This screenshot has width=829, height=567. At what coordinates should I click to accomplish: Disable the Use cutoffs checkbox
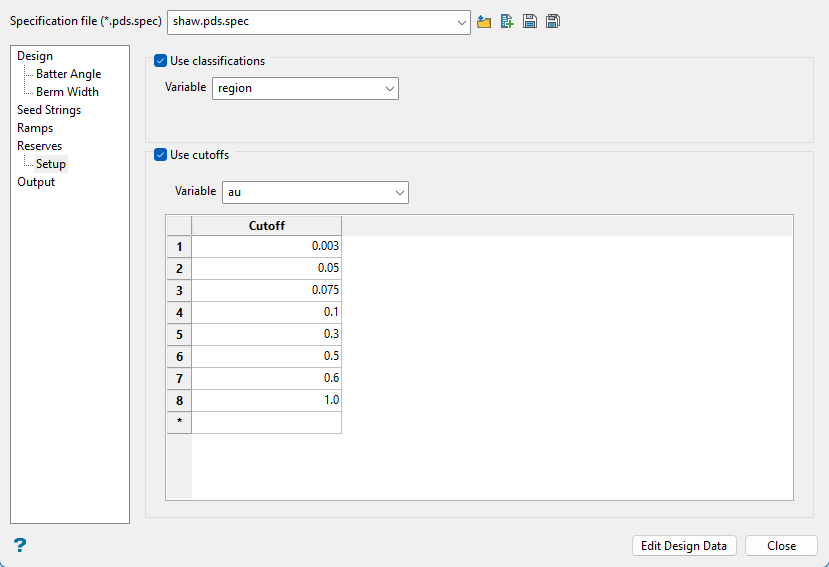pyautogui.click(x=161, y=155)
